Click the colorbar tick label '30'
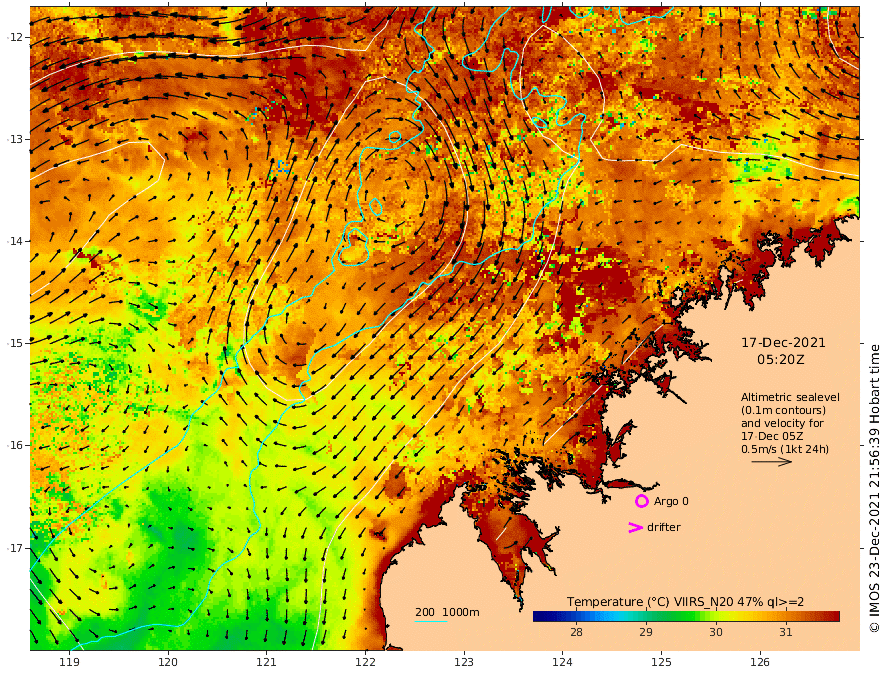The width and height of the screenshot is (880, 680). point(716,632)
